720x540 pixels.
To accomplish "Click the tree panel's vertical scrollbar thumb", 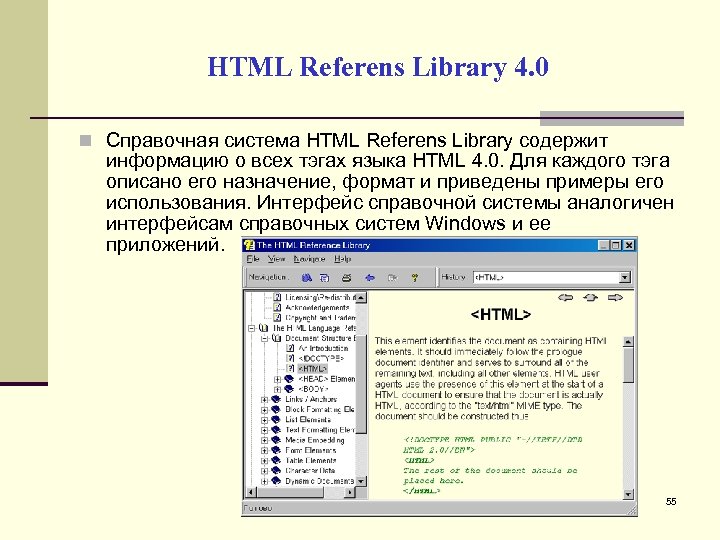I will pos(361,384).
